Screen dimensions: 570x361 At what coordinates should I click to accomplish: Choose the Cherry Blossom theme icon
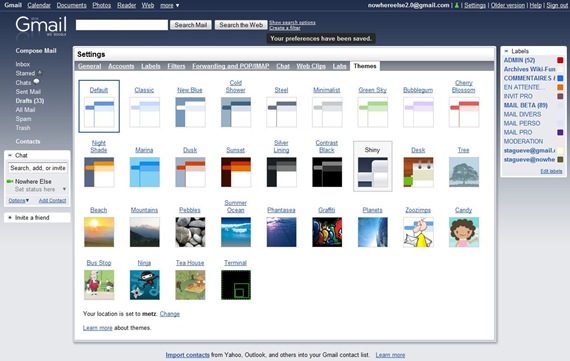[x=464, y=112]
